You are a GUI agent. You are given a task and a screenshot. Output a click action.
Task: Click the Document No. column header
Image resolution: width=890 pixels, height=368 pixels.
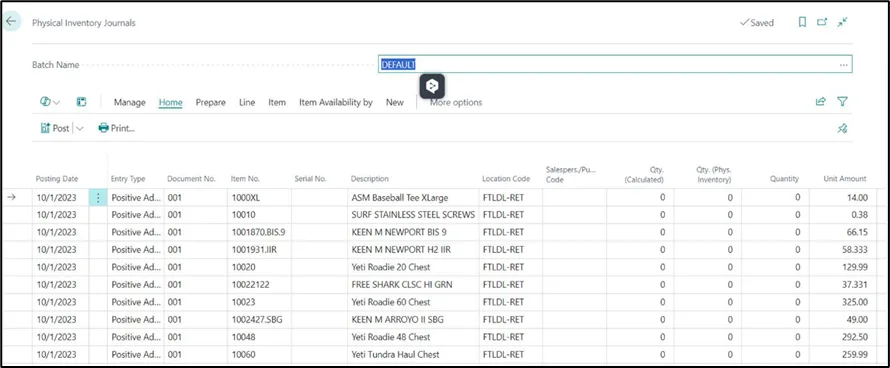pyautogui.click(x=191, y=178)
